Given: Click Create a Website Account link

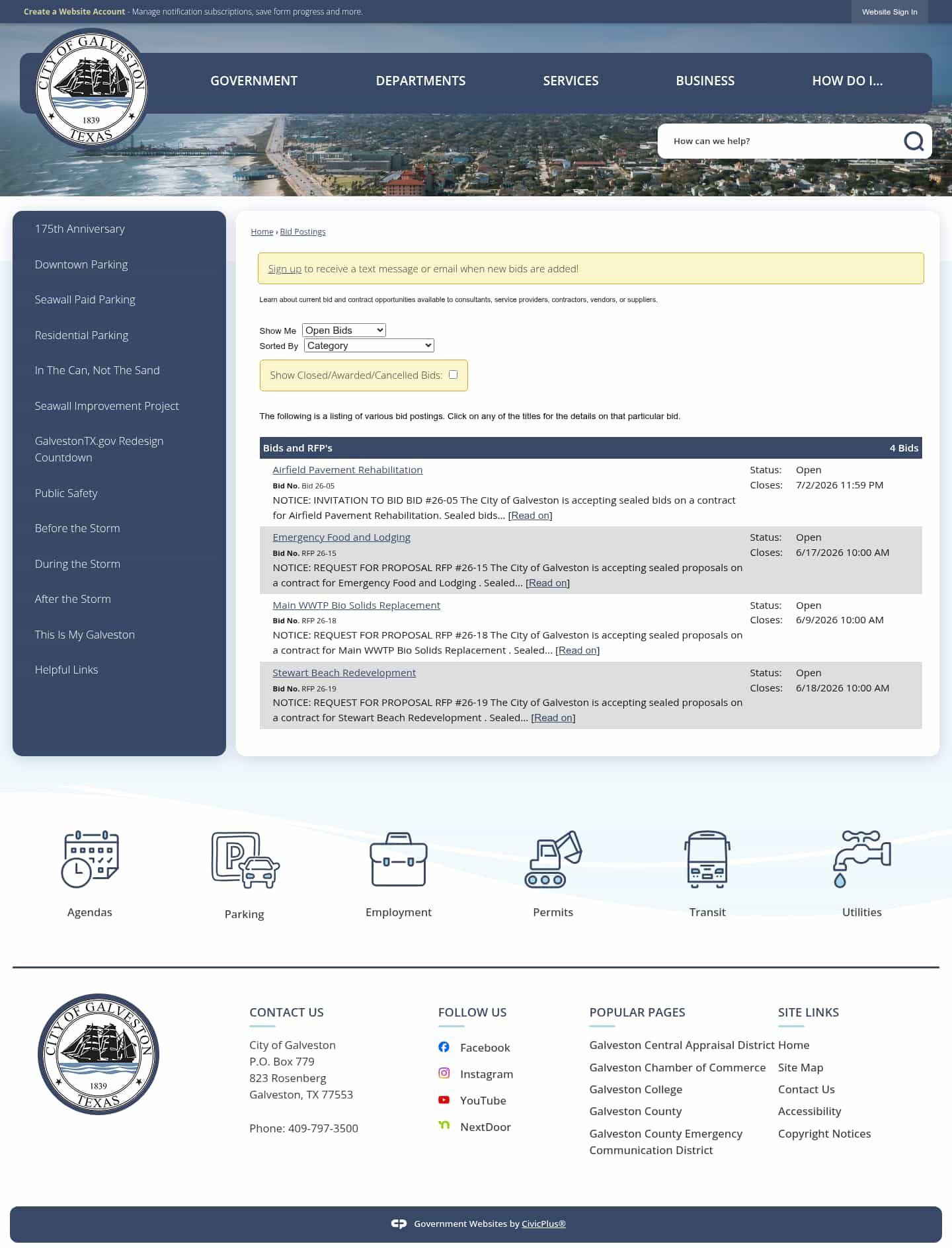Looking at the screenshot, I should click(x=74, y=12).
